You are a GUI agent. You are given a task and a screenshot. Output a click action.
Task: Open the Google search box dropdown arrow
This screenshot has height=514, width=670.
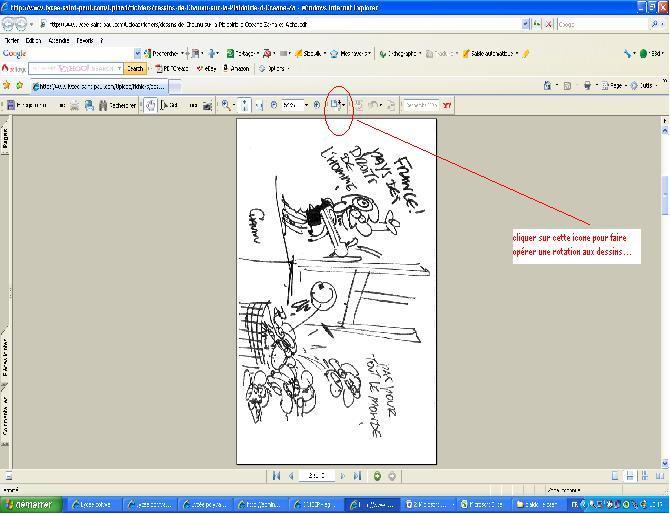point(137,53)
